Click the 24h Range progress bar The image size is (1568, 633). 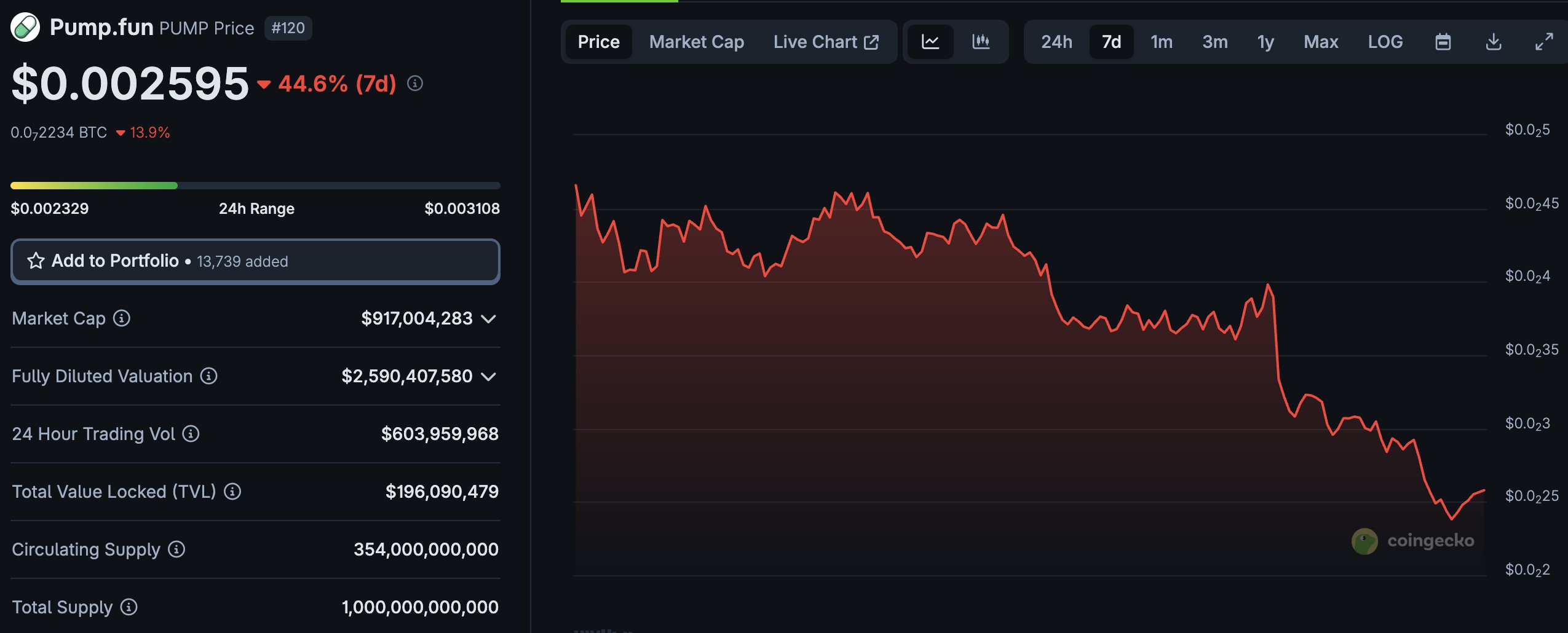[x=255, y=186]
